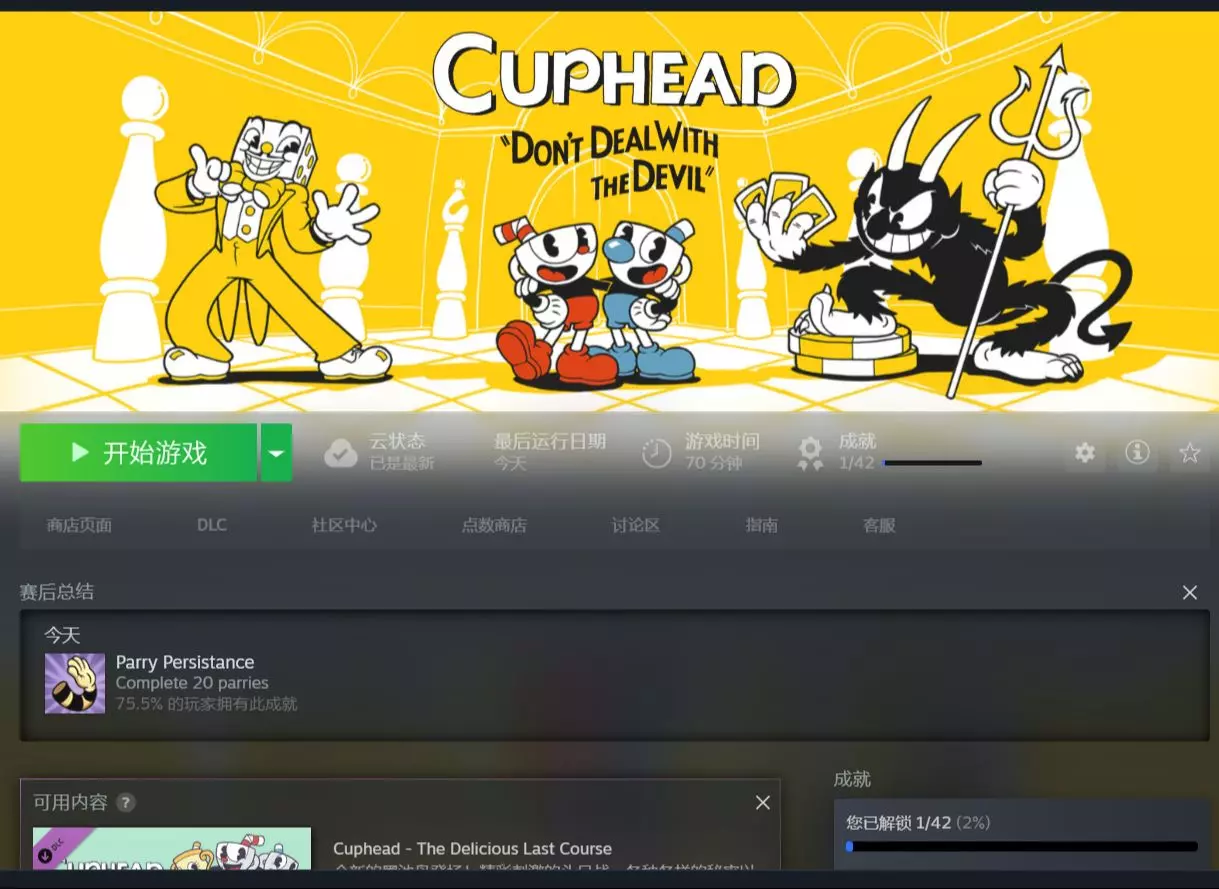This screenshot has height=889, width=1219.
Task: Click the 云状态 已是最新 label
Action: 402,452
